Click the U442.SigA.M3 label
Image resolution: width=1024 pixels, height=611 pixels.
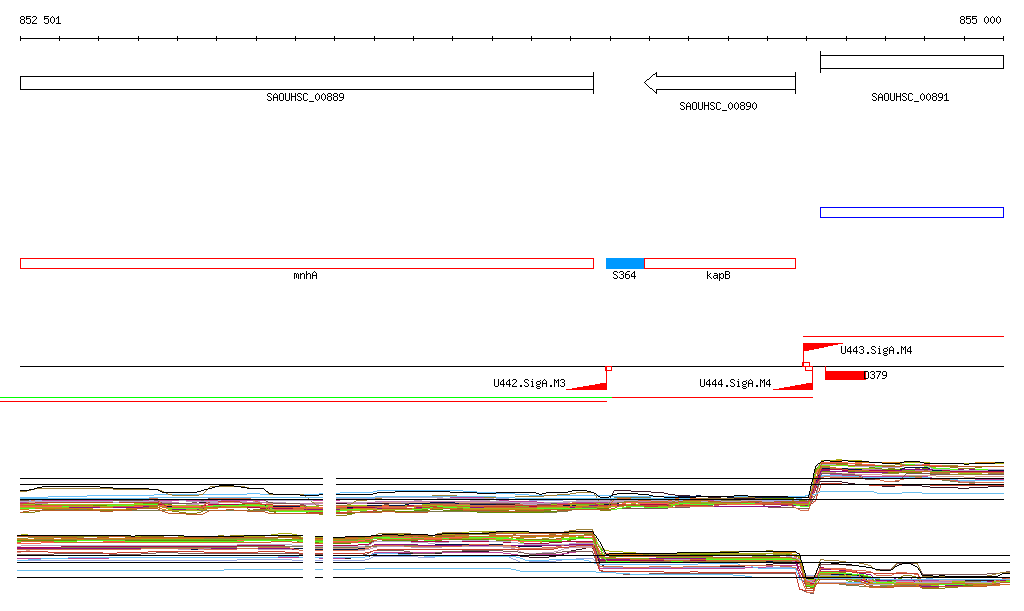(x=529, y=383)
